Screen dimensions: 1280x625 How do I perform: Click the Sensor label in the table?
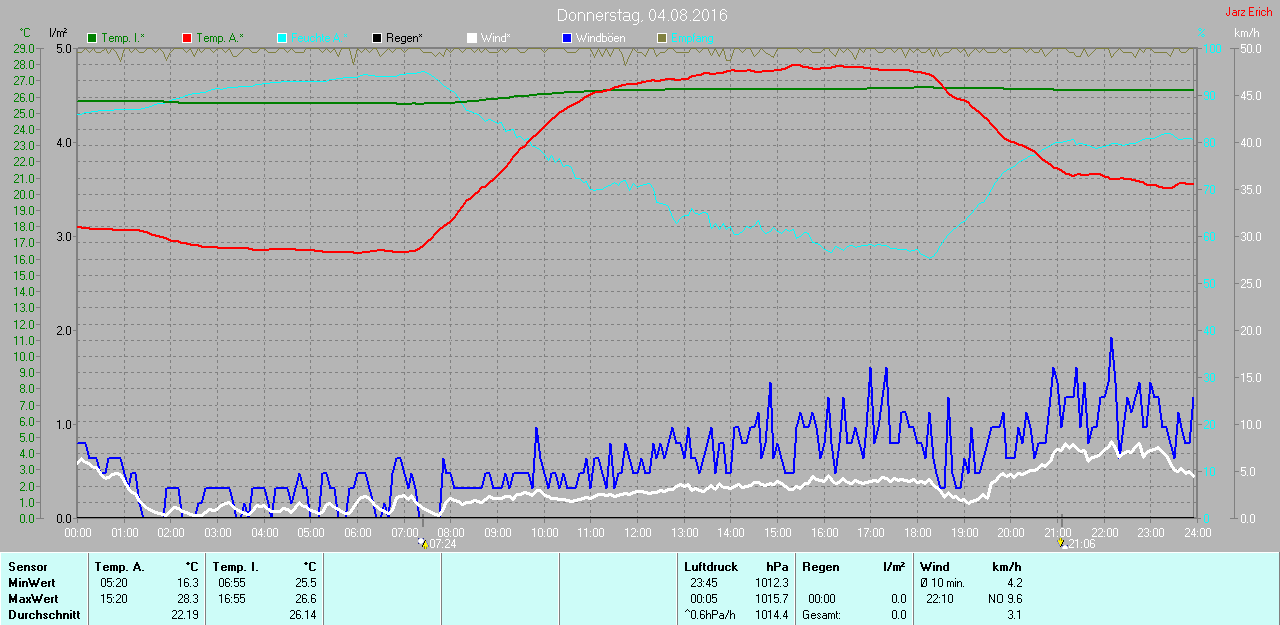[x=27, y=567]
